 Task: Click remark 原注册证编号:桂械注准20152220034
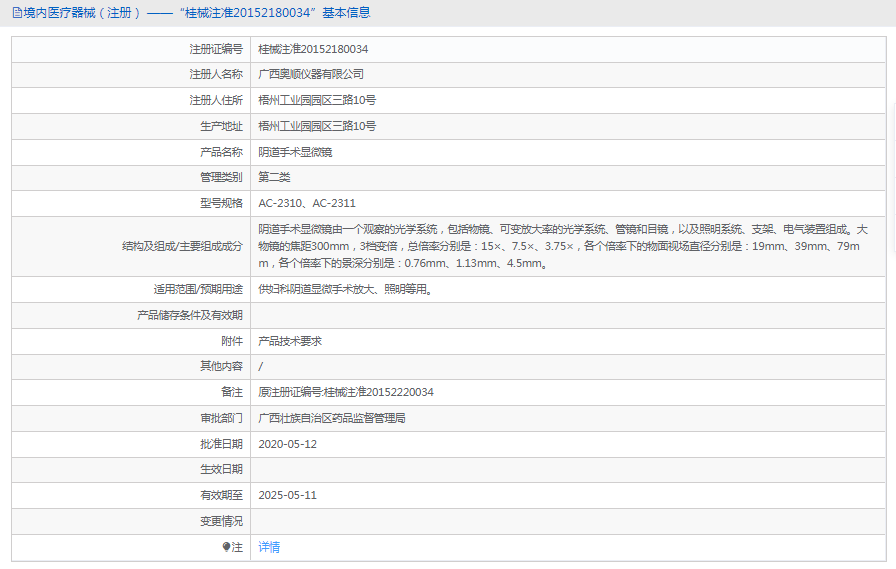tap(346, 392)
